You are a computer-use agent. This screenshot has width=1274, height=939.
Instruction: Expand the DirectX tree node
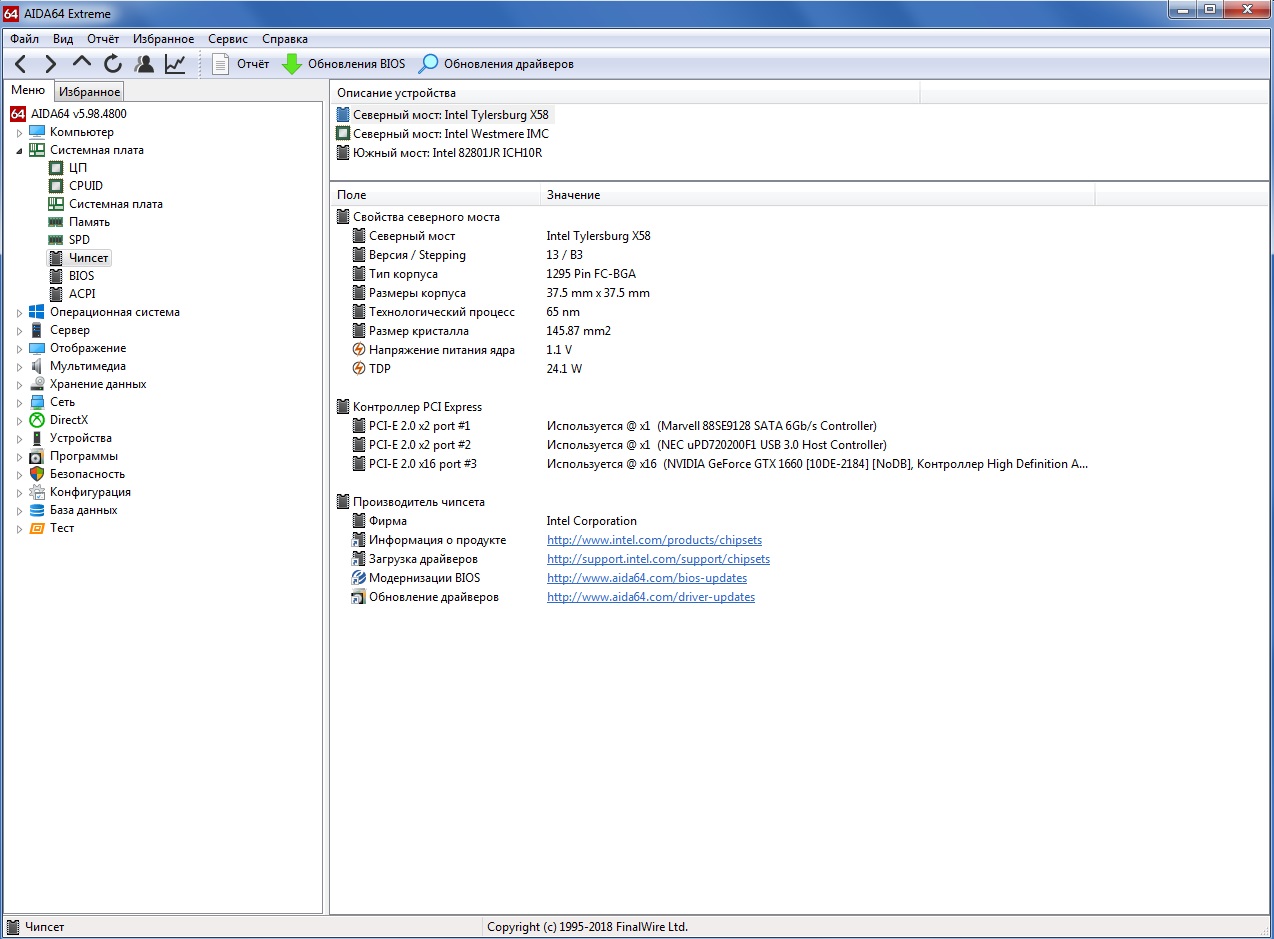pyautogui.click(x=19, y=420)
